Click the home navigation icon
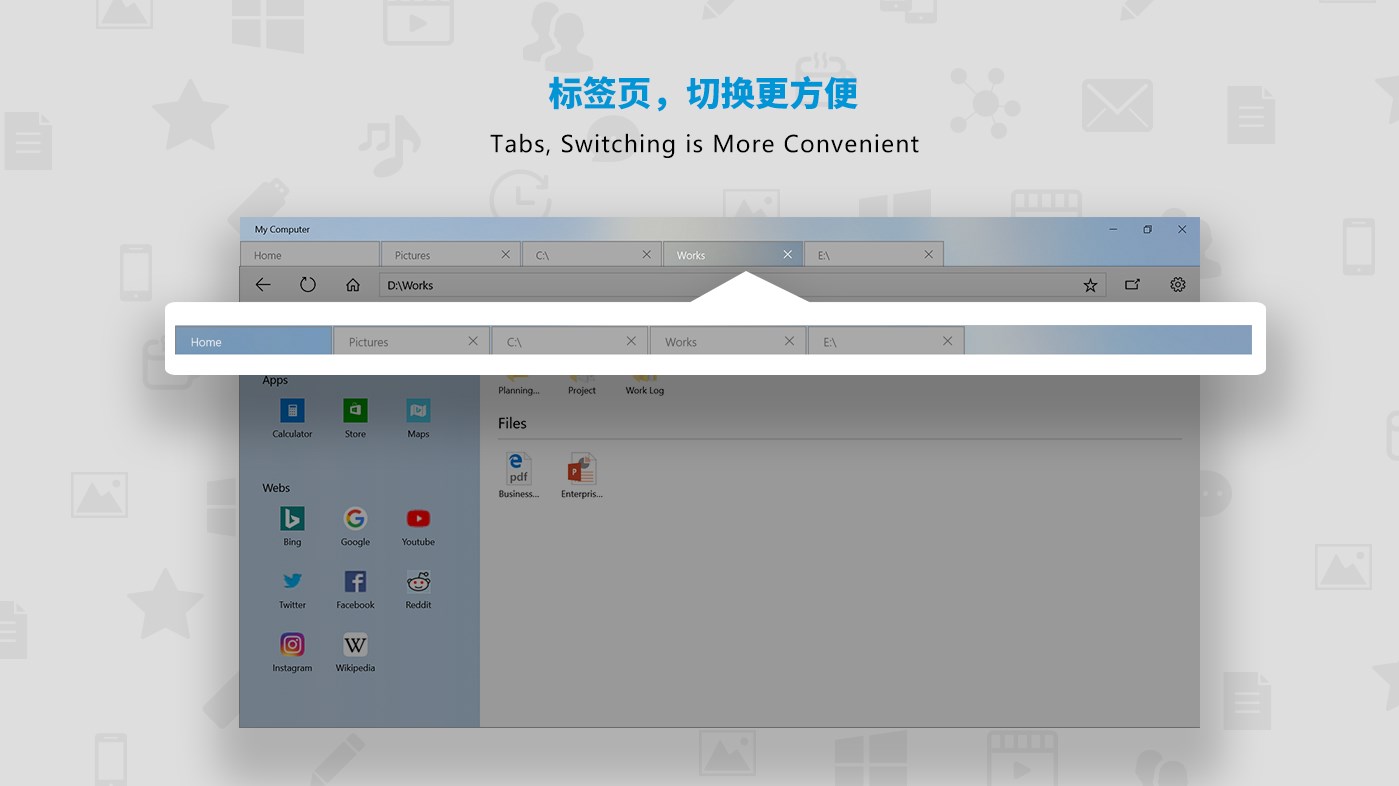Viewport: 1399px width, 786px height. [x=353, y=284]
